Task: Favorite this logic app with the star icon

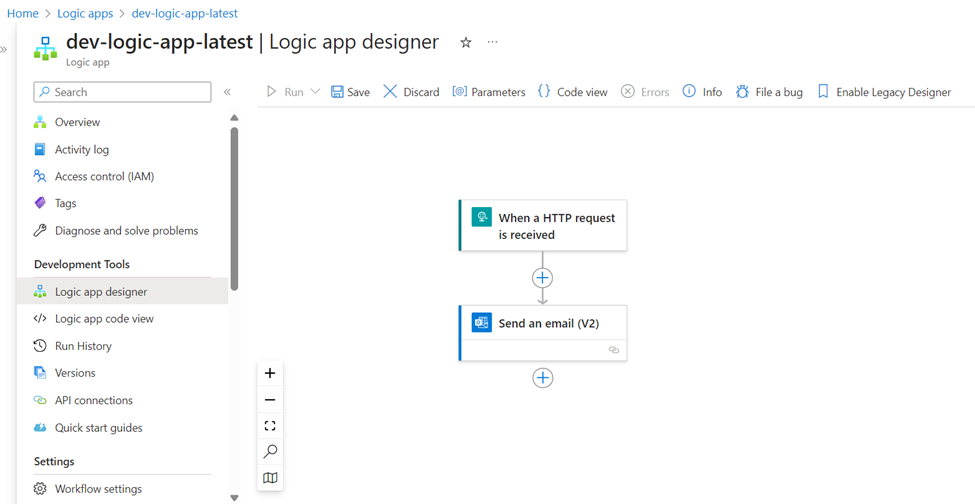Action: 466,42
